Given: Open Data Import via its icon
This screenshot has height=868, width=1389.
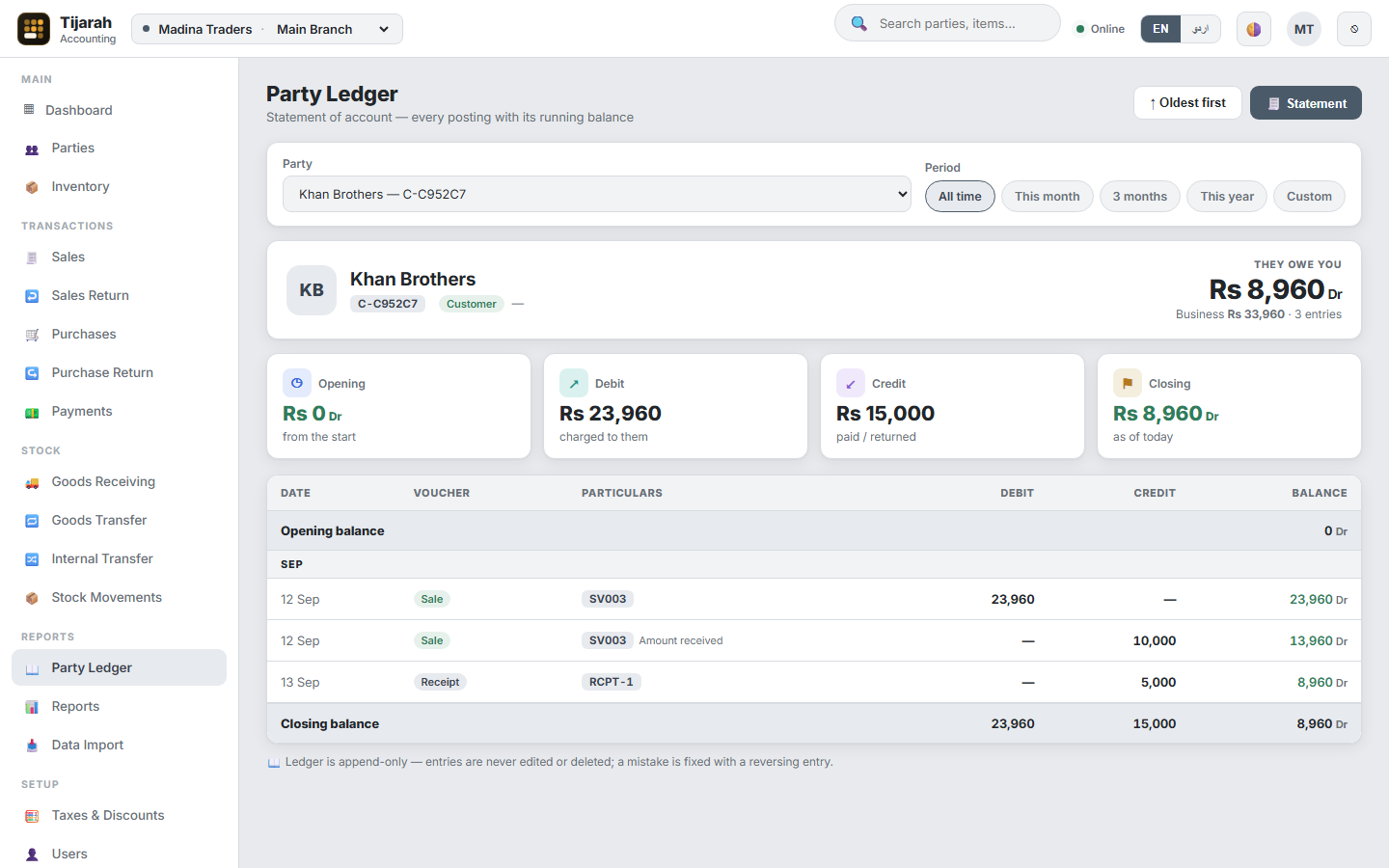Looking at the screenshot, I should click(x=32, y=746).
